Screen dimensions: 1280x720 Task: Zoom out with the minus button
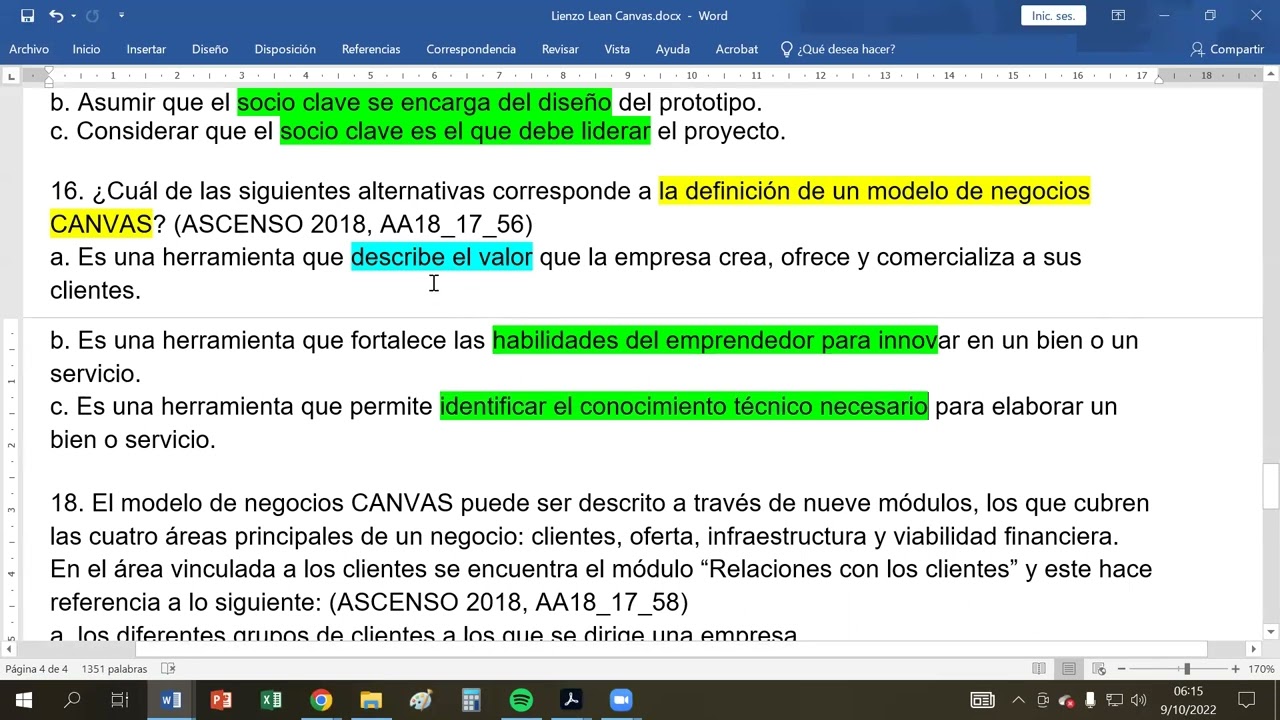click(x=1122, y=669)
